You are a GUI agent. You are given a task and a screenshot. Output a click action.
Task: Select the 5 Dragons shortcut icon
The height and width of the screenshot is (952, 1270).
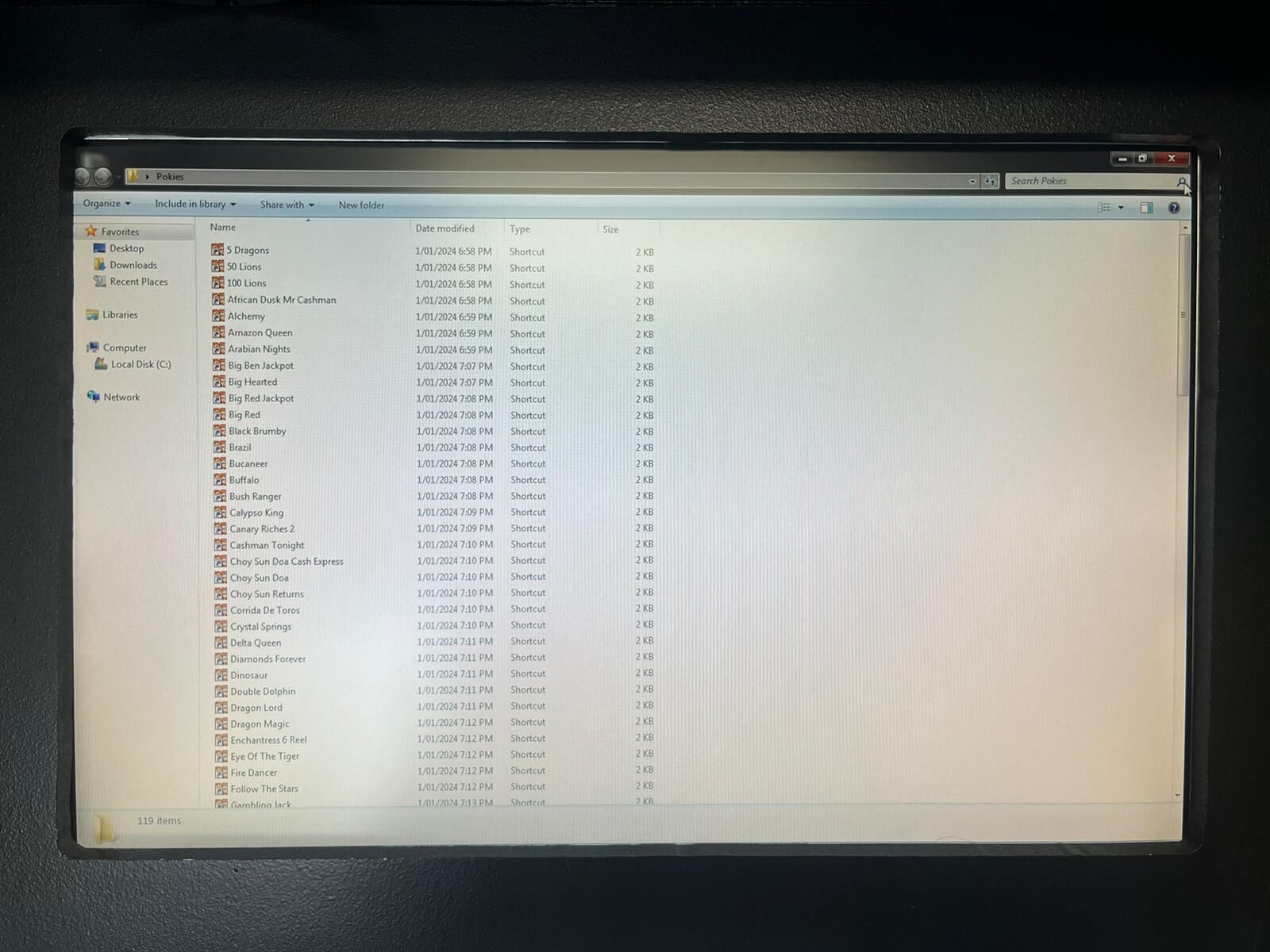(217, 250)
